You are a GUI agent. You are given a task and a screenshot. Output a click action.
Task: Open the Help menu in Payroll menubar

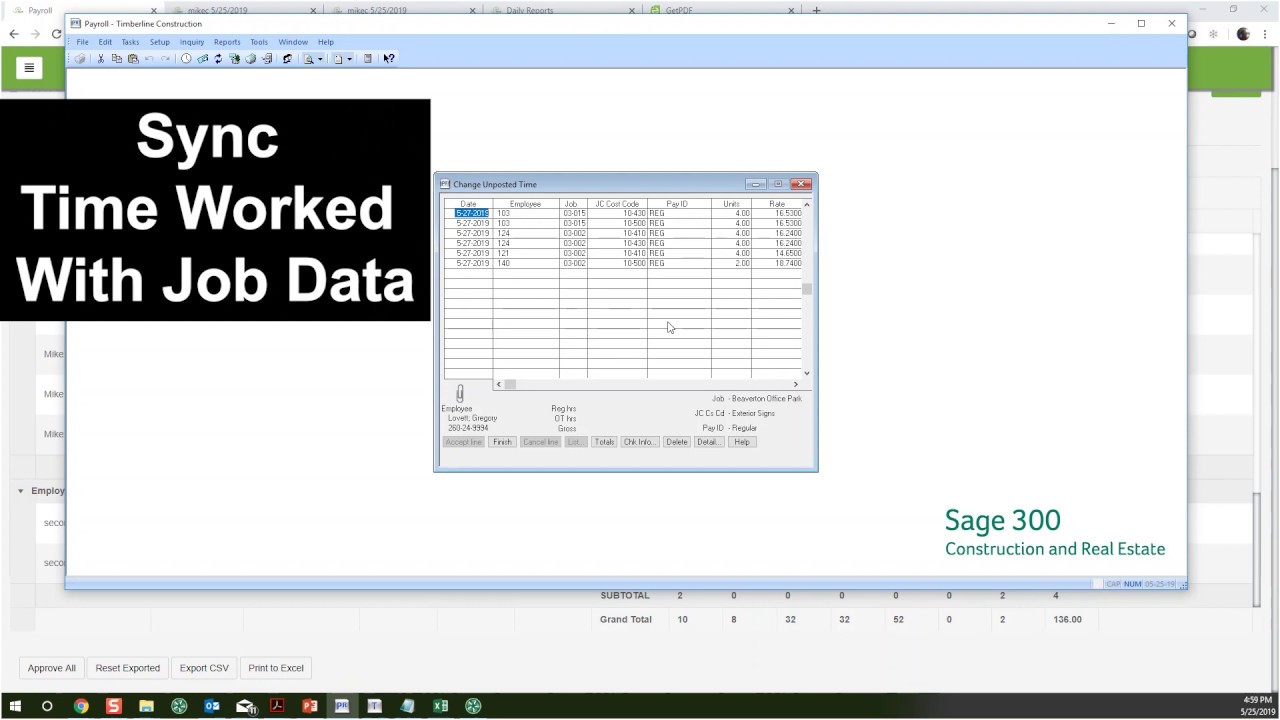point(326,42)
